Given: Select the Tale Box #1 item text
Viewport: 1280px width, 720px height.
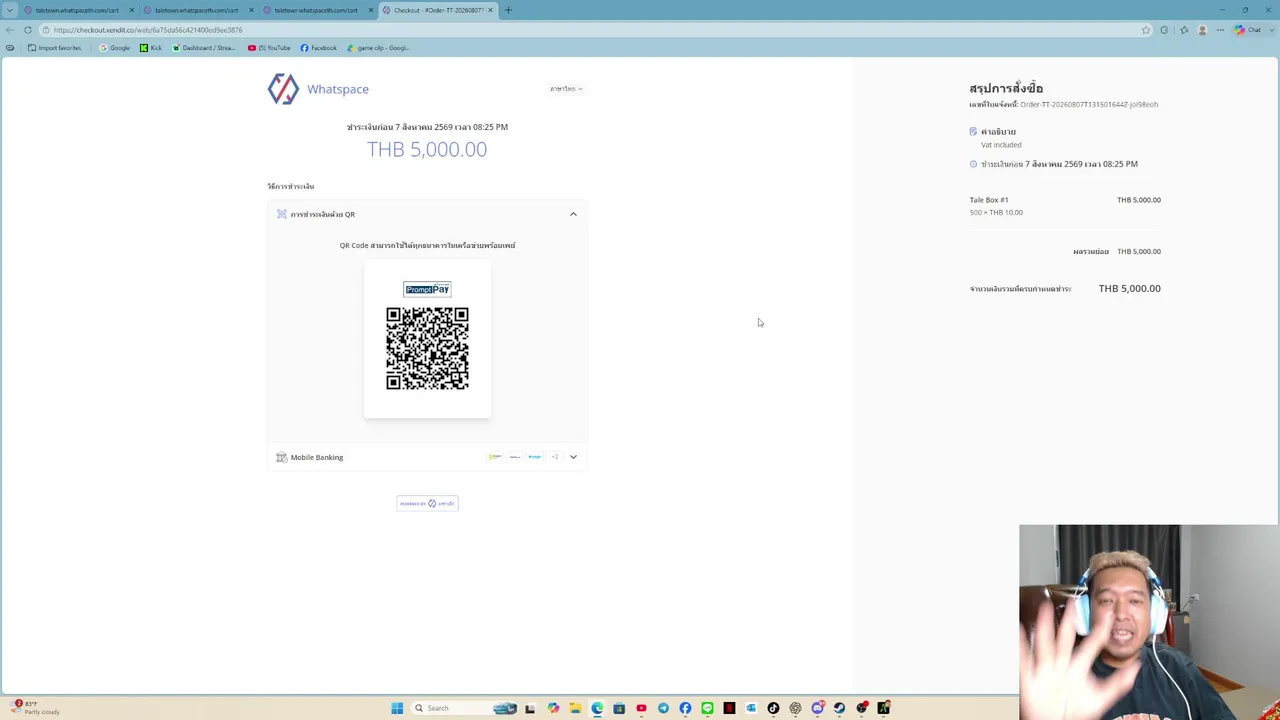Looking at the screenshot, I should click(x=989, y=200).
